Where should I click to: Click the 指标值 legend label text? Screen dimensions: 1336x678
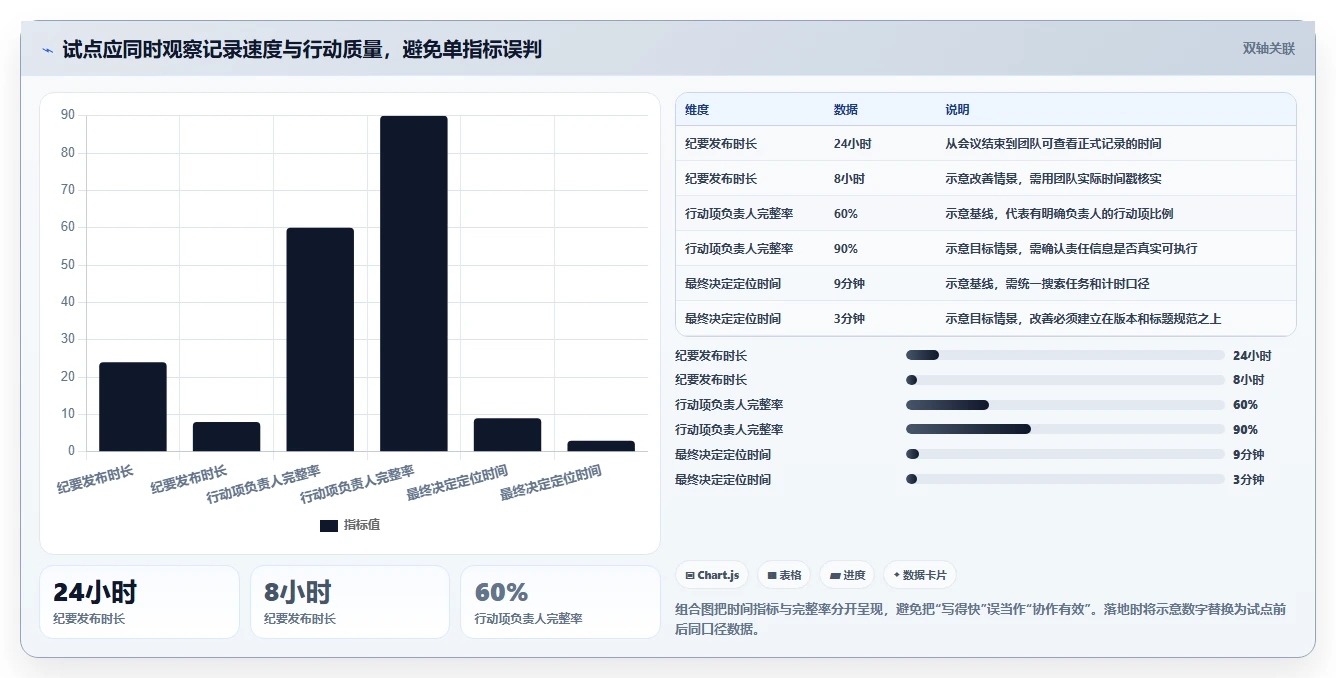coord(362,525)
